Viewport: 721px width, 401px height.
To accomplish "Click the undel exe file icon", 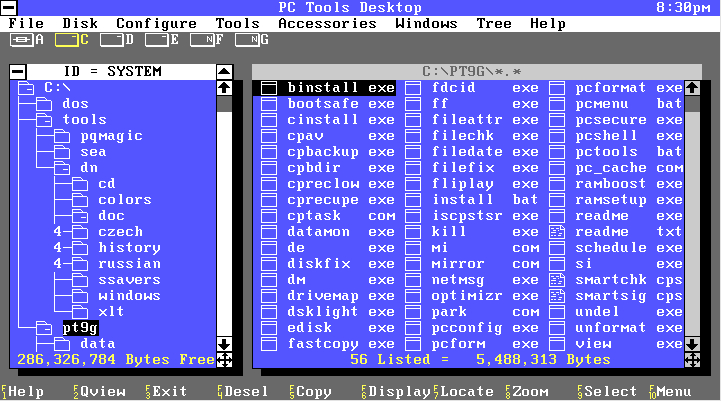I will point(557,312).
